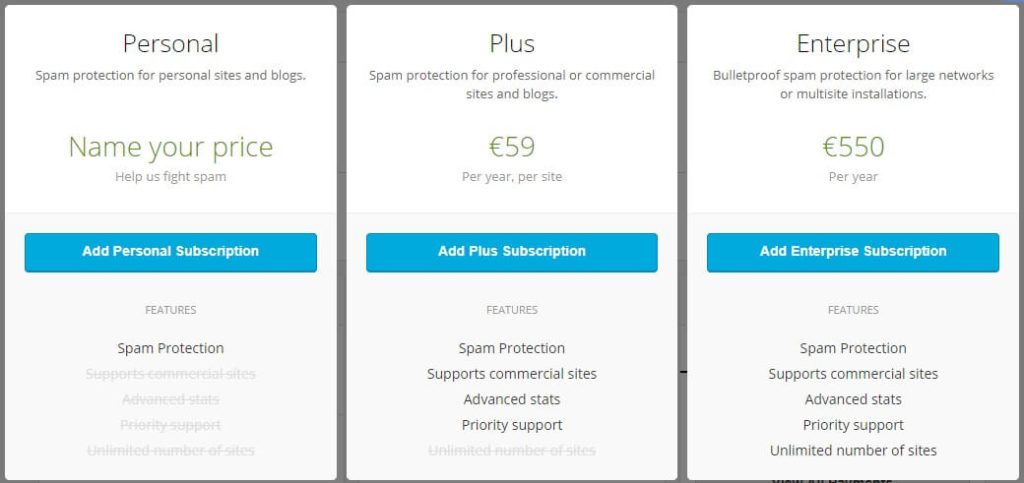1024x483 pixels.
Task: Click the "Name your price" text
Action: [x=170, y=147]
